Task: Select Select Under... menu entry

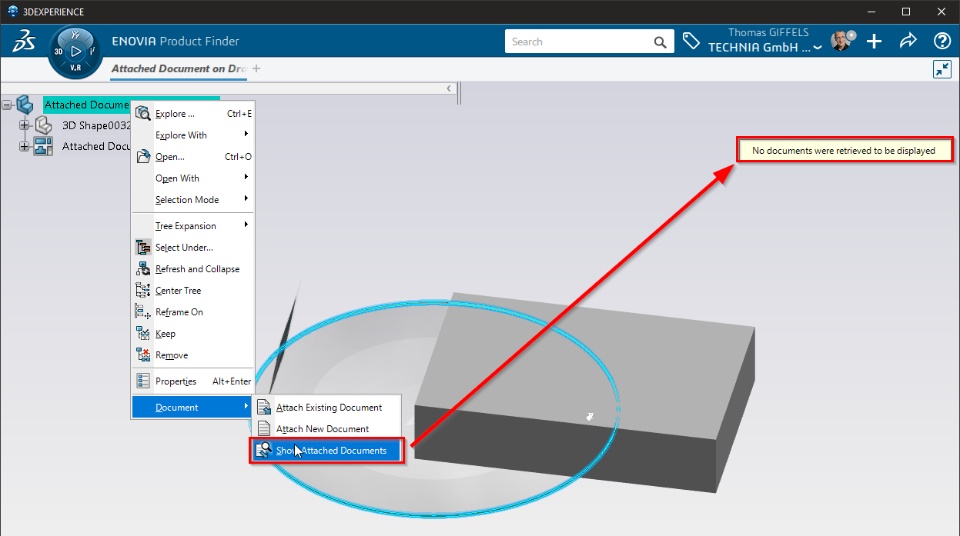Action: (193, 247)
